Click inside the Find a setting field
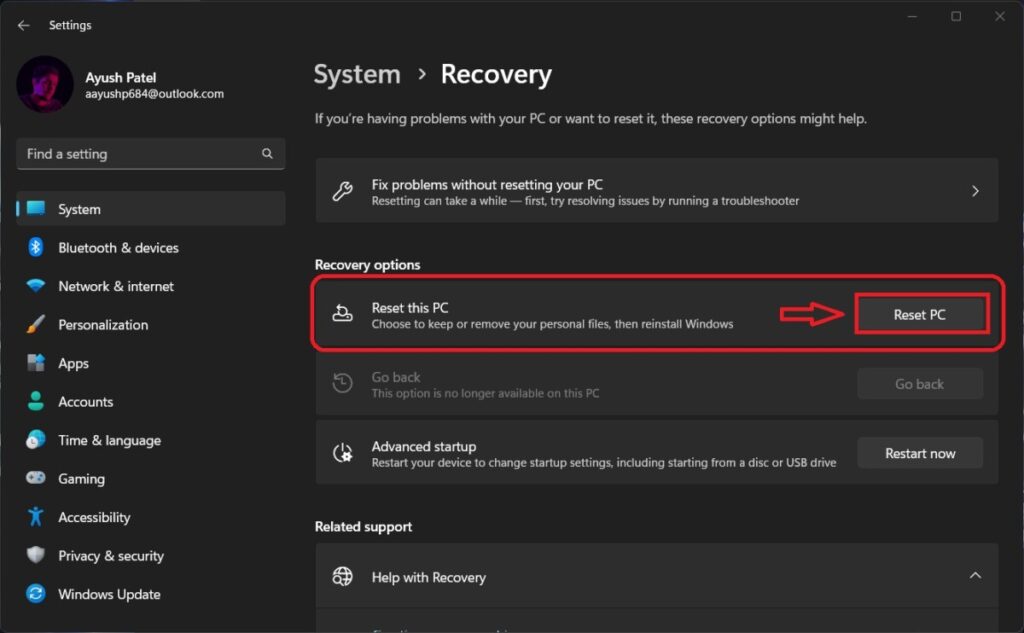Viewport: 1024px width, 633px height. tap(140, 153)
